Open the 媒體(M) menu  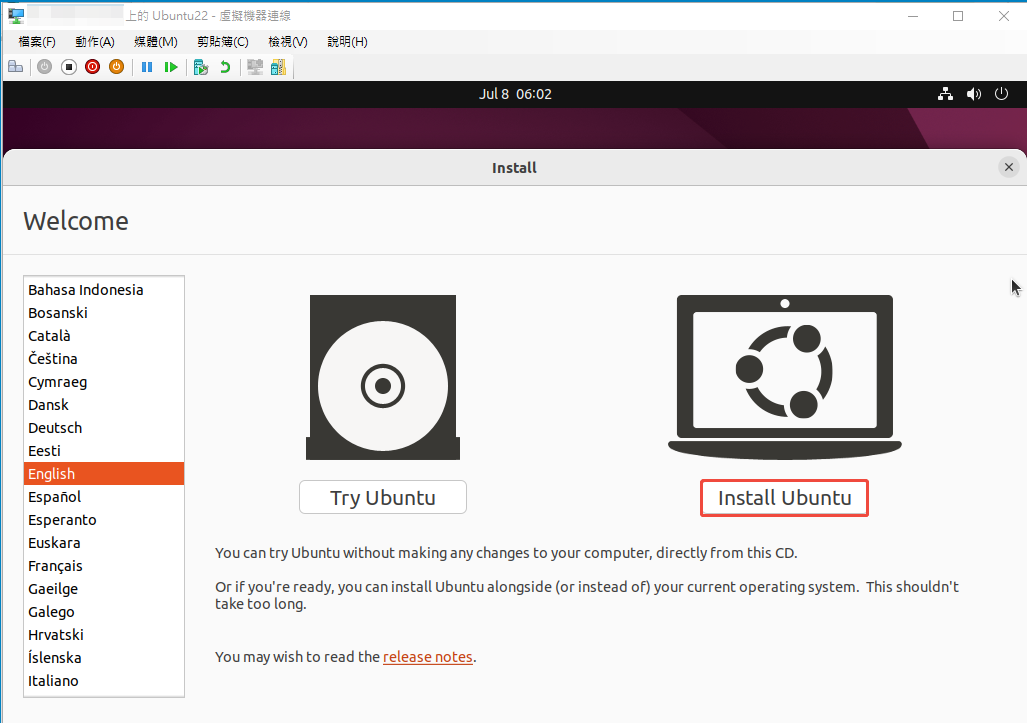pyautogui.click(x=156, y=42)
